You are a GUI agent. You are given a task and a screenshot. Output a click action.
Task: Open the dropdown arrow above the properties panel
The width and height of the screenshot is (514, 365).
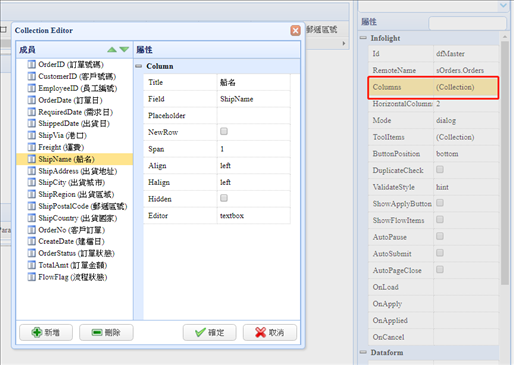coord(503,6)
